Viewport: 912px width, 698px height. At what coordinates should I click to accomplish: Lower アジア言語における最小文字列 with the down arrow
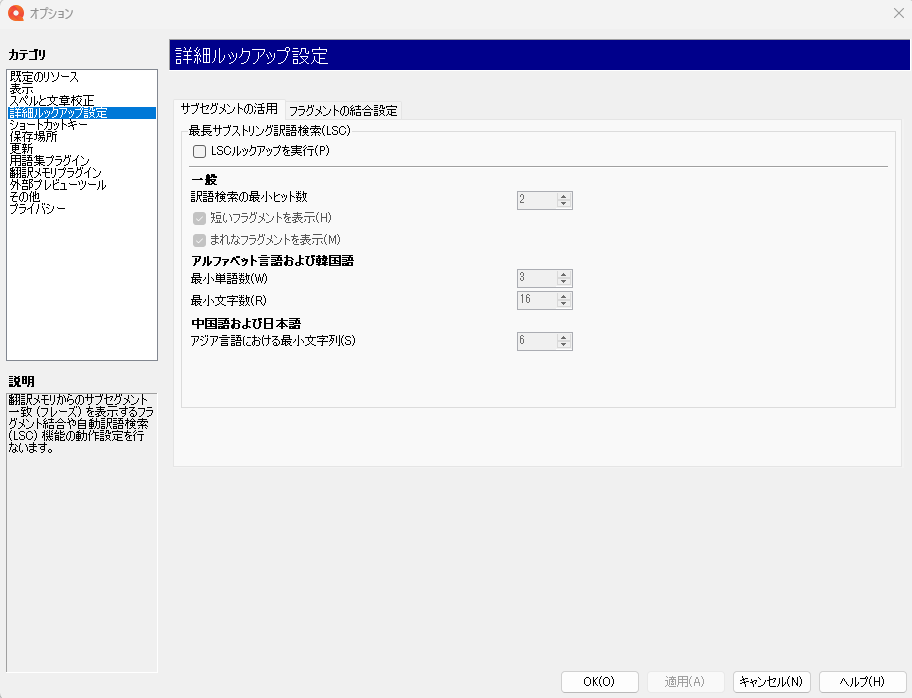point(564,346)
